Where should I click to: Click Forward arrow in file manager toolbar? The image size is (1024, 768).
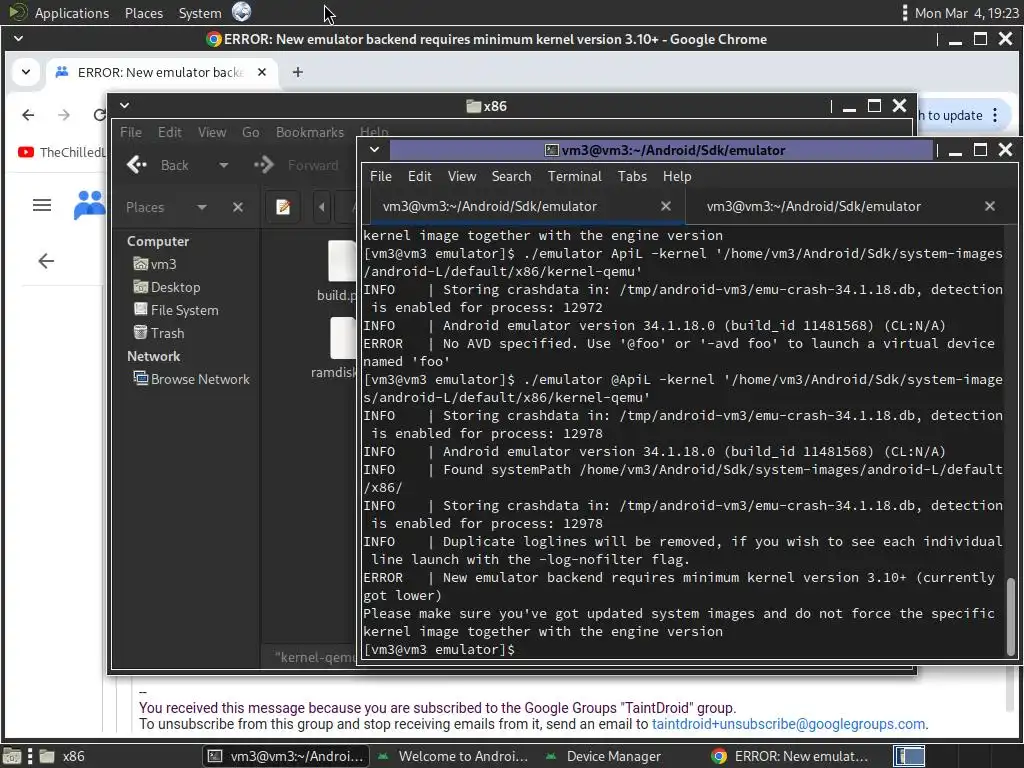(296, 165)
